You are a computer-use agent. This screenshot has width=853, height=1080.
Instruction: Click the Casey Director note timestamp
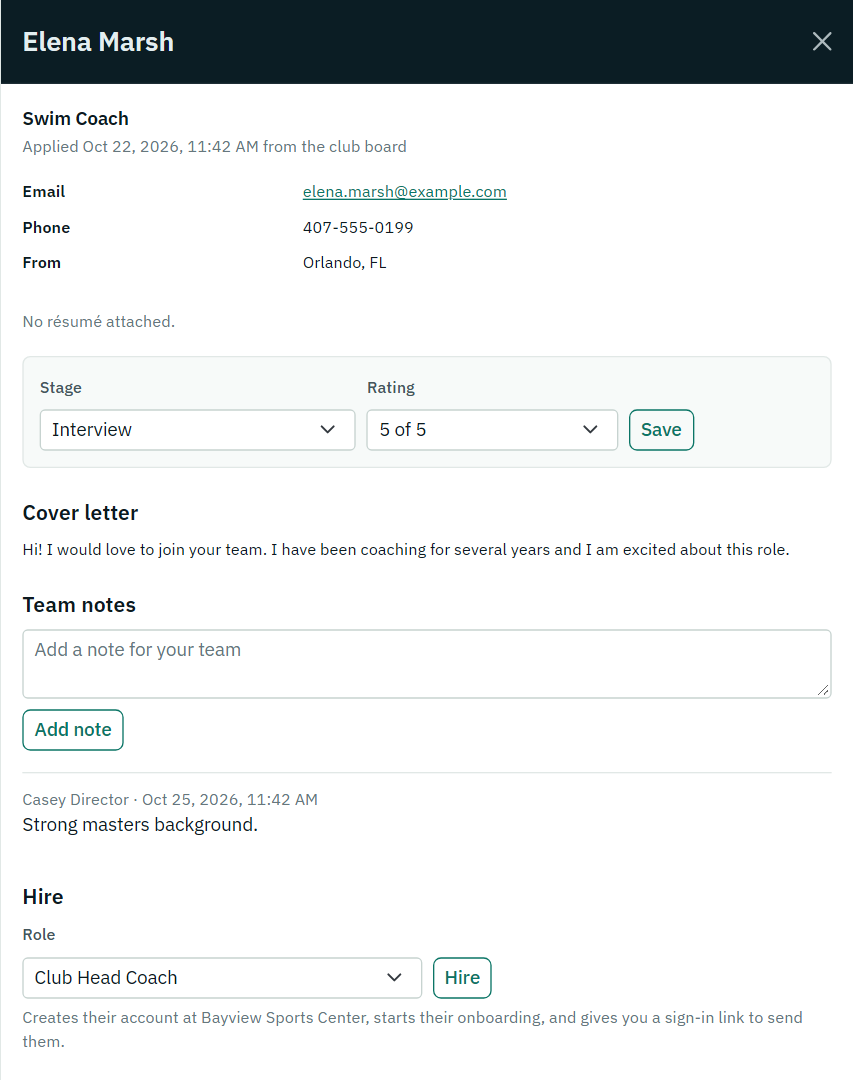(170, 800)
